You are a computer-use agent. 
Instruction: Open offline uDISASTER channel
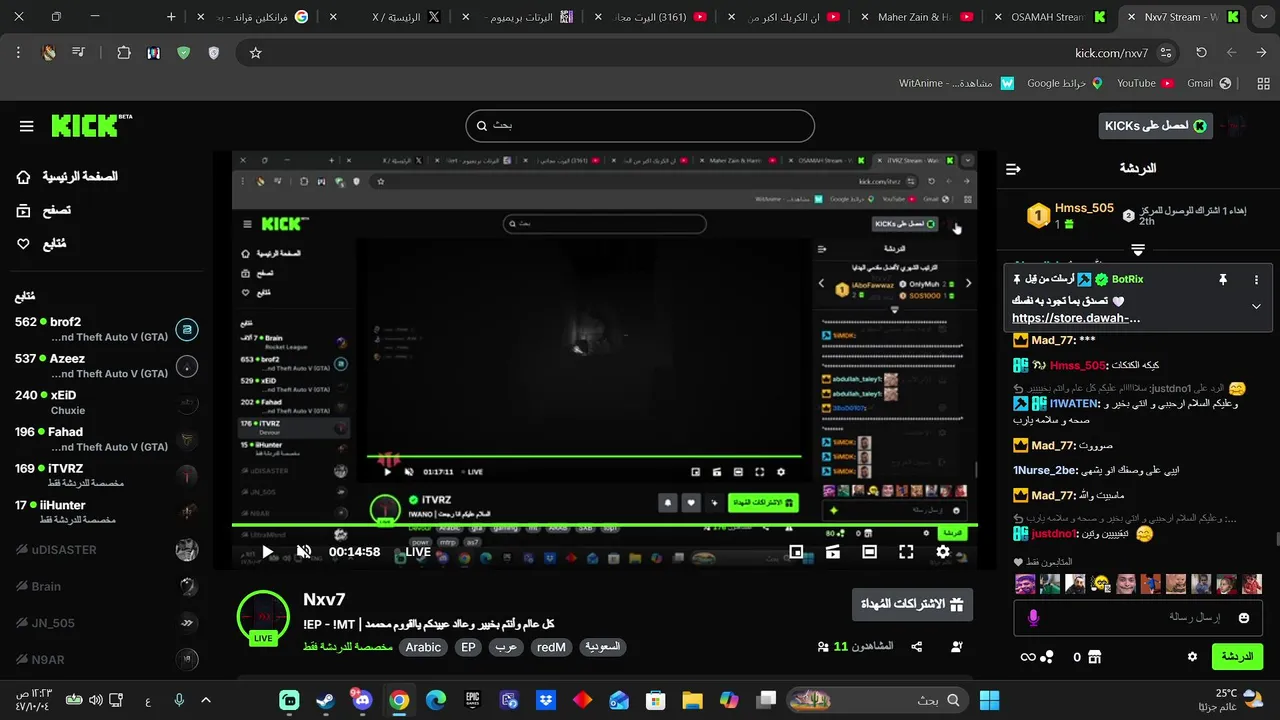[106, 549]
